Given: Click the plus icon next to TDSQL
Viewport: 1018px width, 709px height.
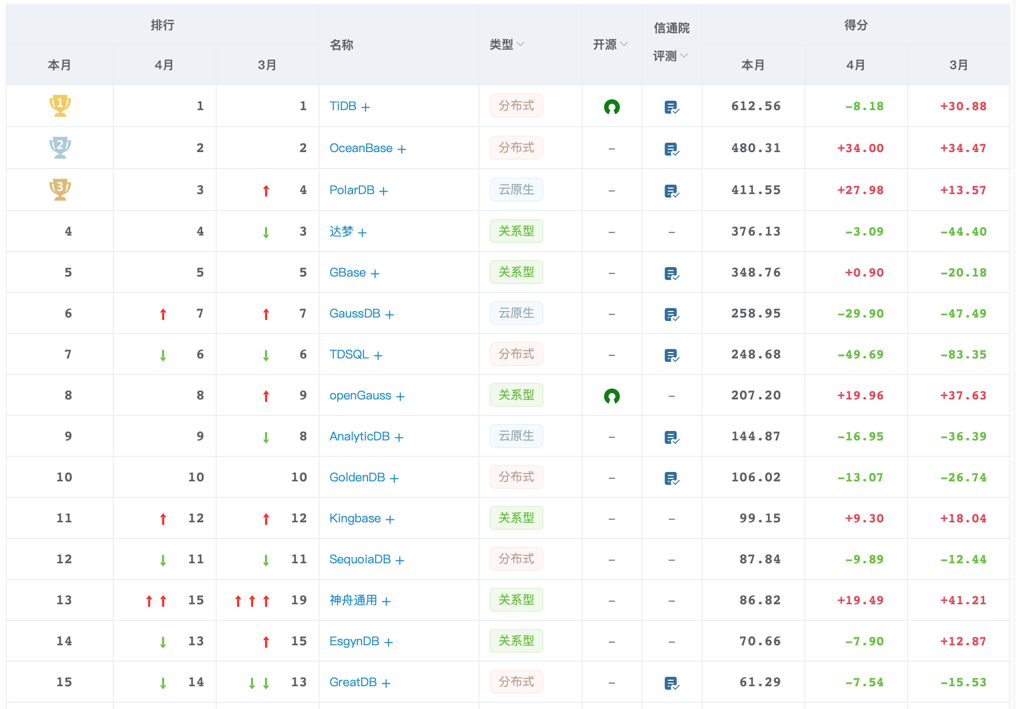Looking at the screenshot, I should [x=378, y=355].
